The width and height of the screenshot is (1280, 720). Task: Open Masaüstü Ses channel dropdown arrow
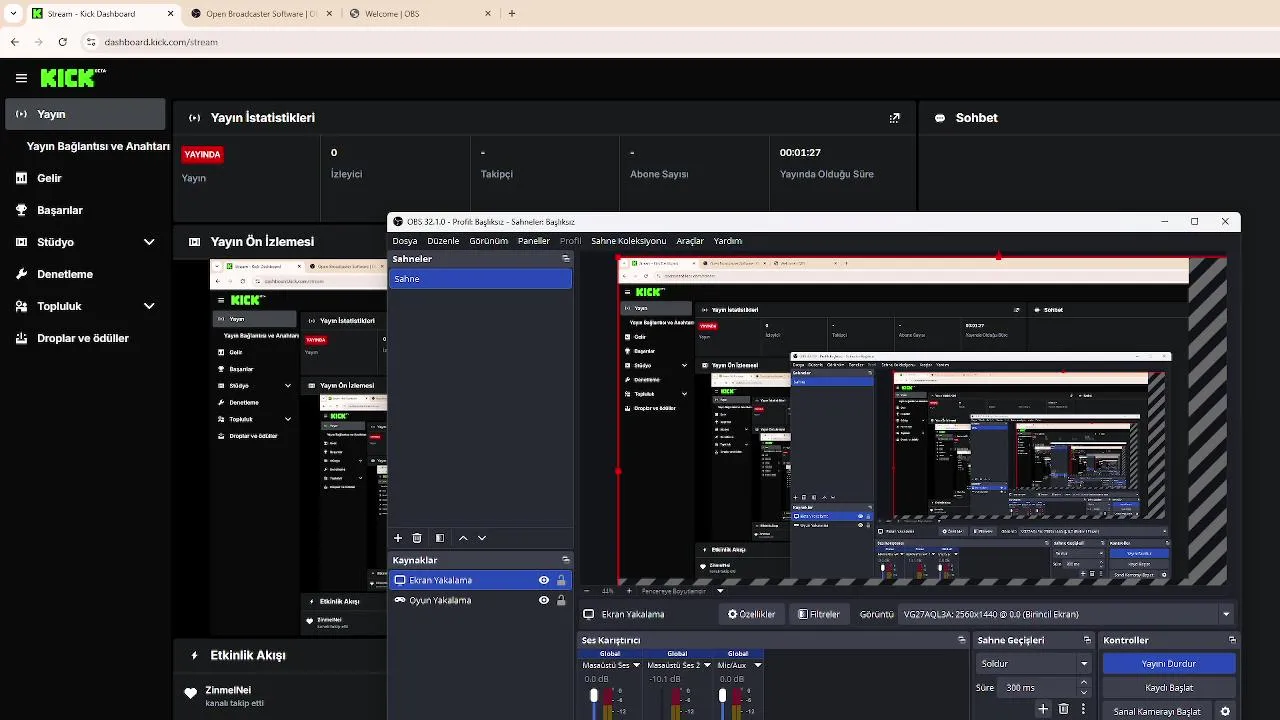(636, 665)
